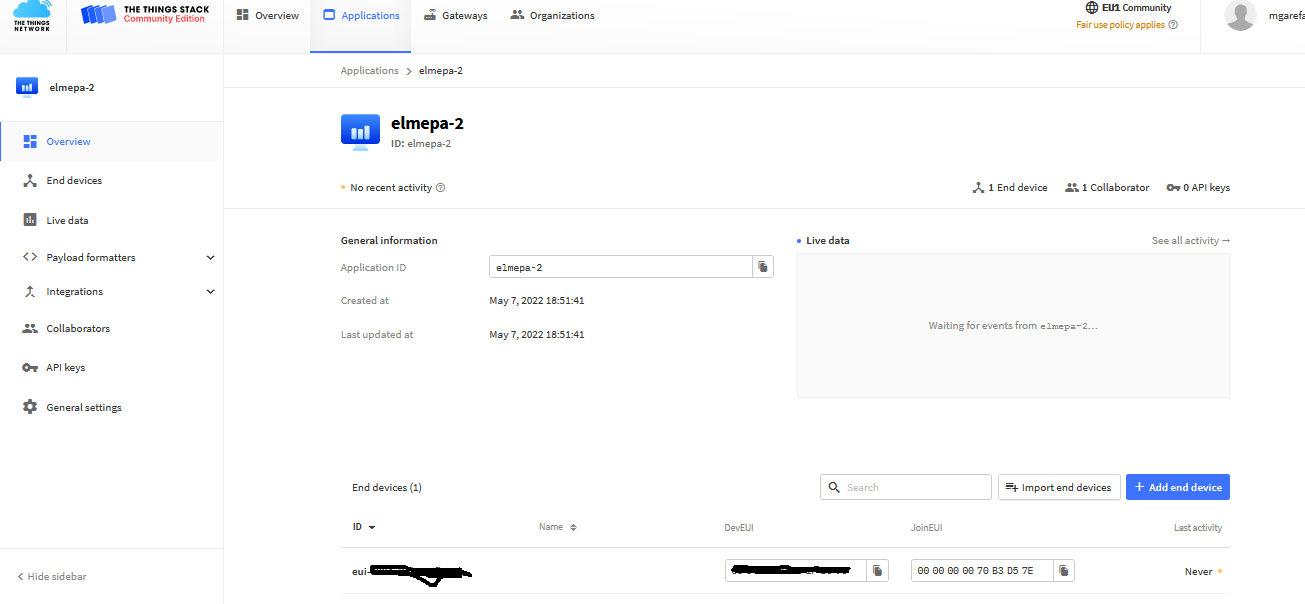Open the Gateways tab
The height and width of the screenshot is (604, 1305).
(x=455, y=16)
